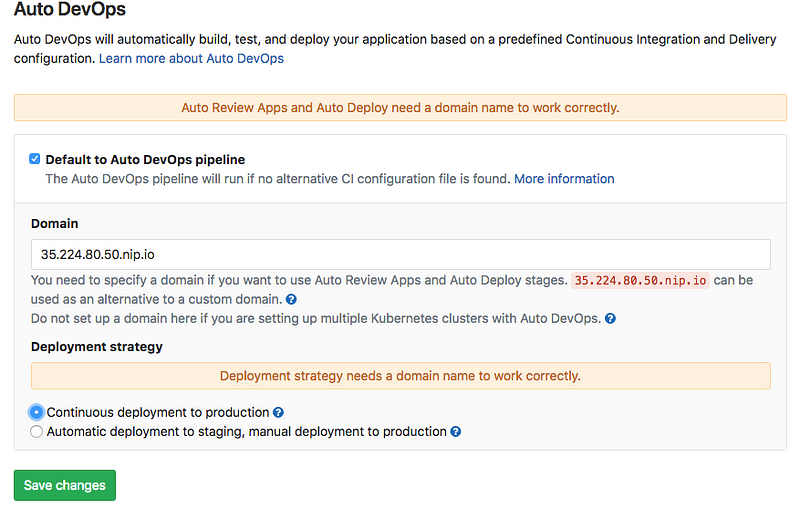
Task: Click the Domain label
Action: tap(55, 223)
